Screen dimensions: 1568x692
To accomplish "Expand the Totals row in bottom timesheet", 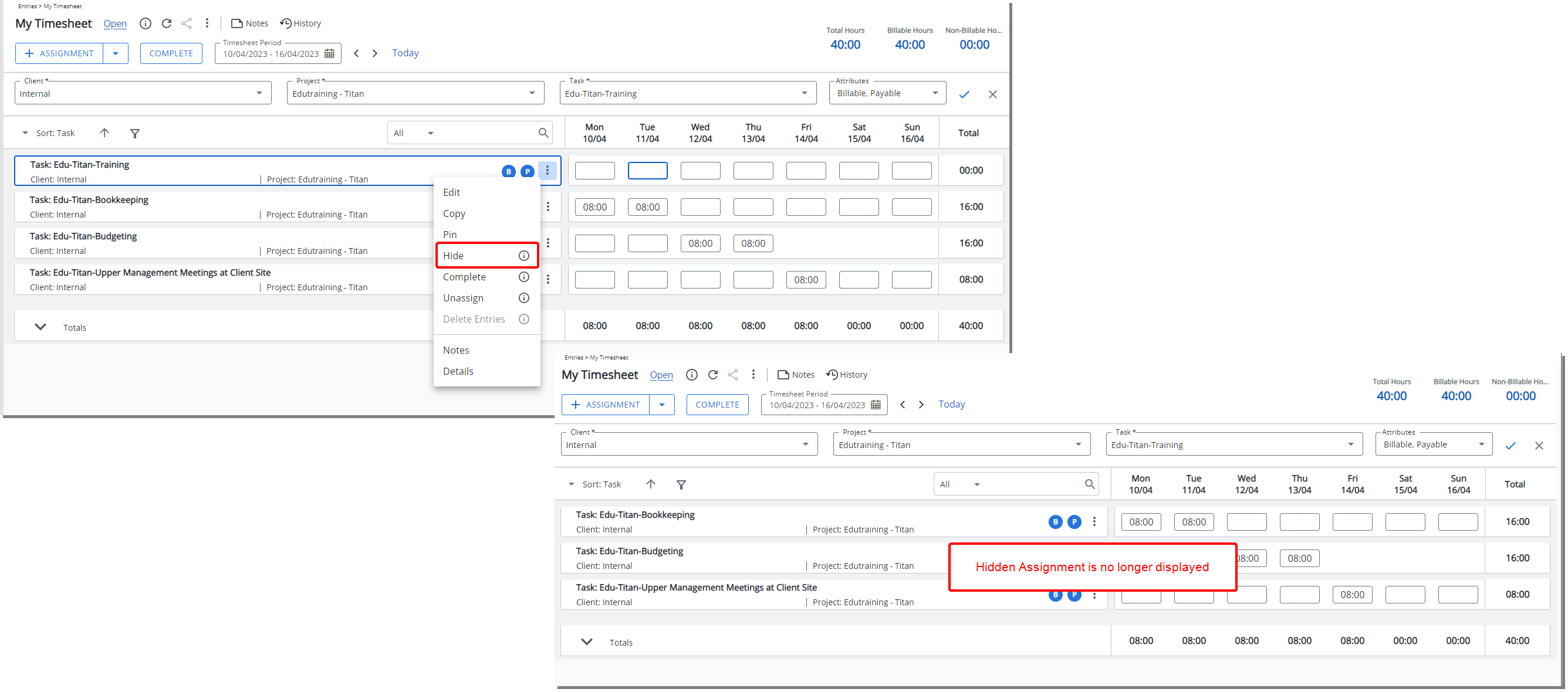I will pyautogui.click(x=587, y=642).
